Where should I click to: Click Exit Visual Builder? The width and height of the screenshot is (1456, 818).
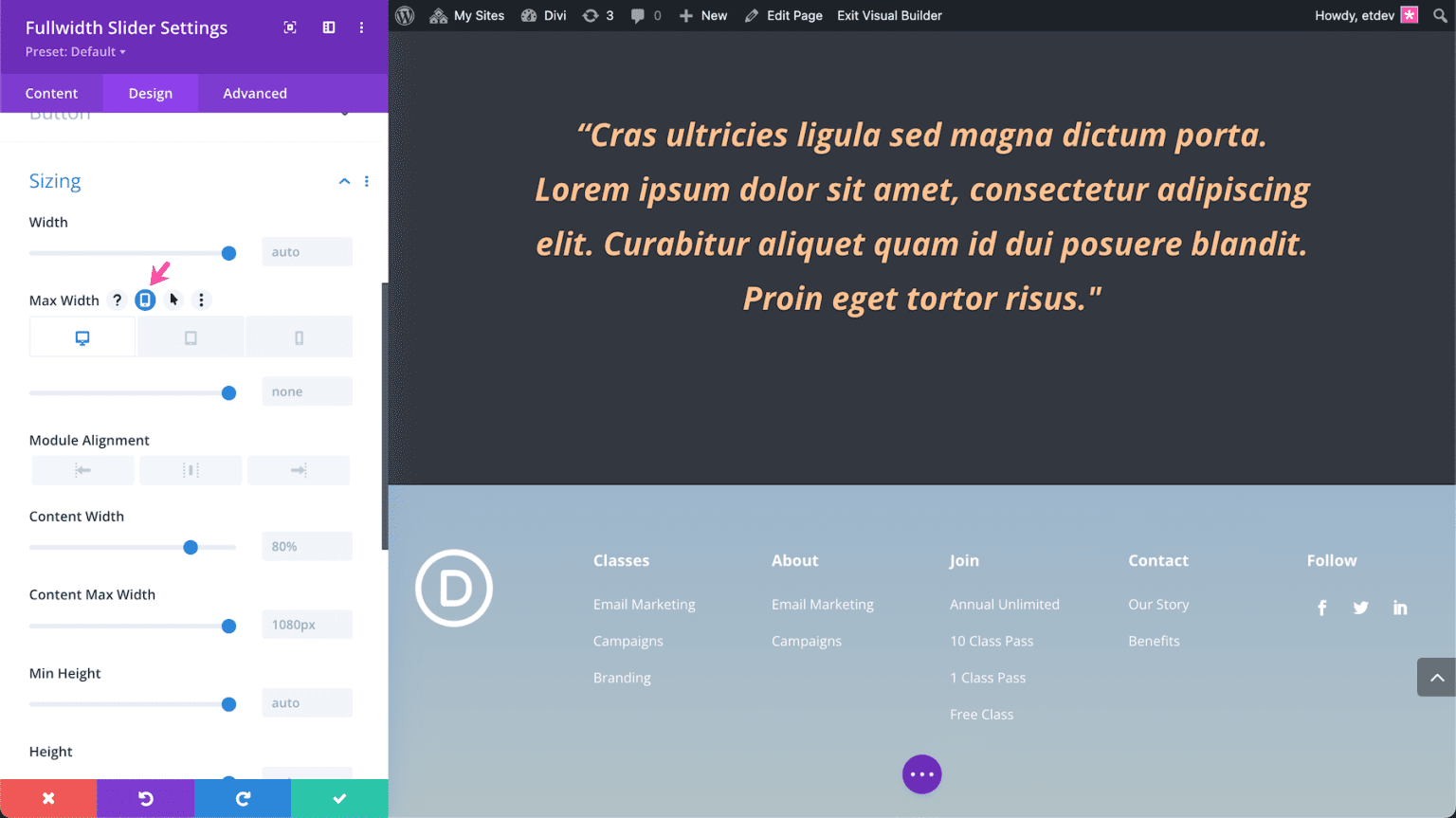click(888, 15)
